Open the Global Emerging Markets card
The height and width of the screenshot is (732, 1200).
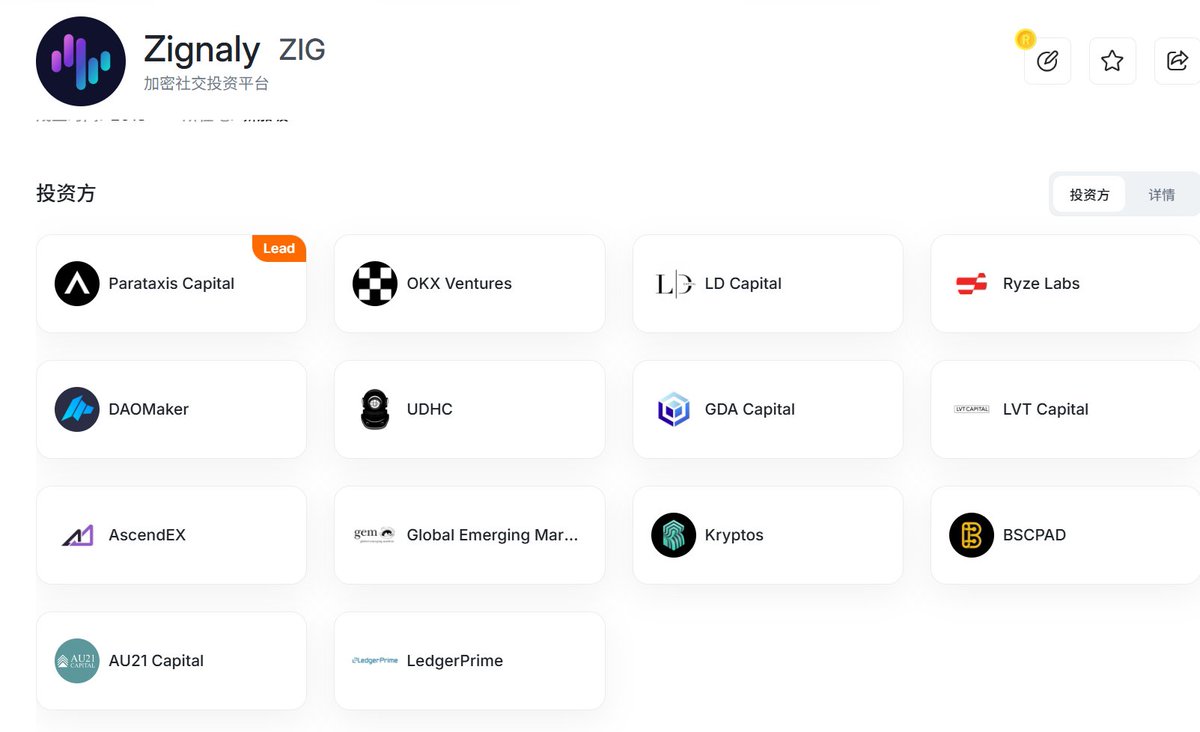(x=470, y=536)
